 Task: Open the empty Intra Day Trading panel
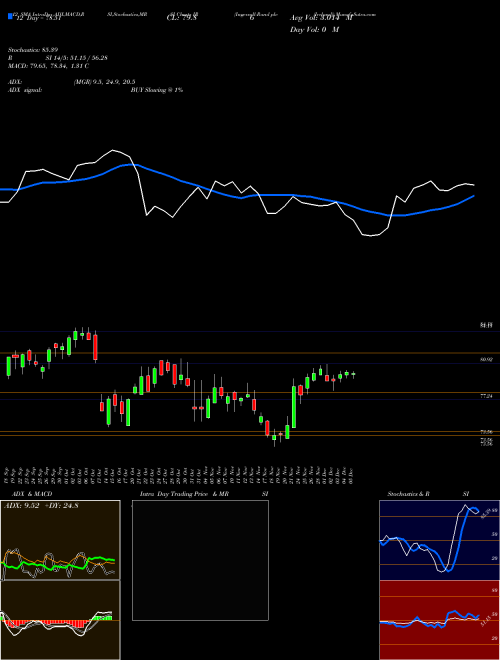point(200,560)
